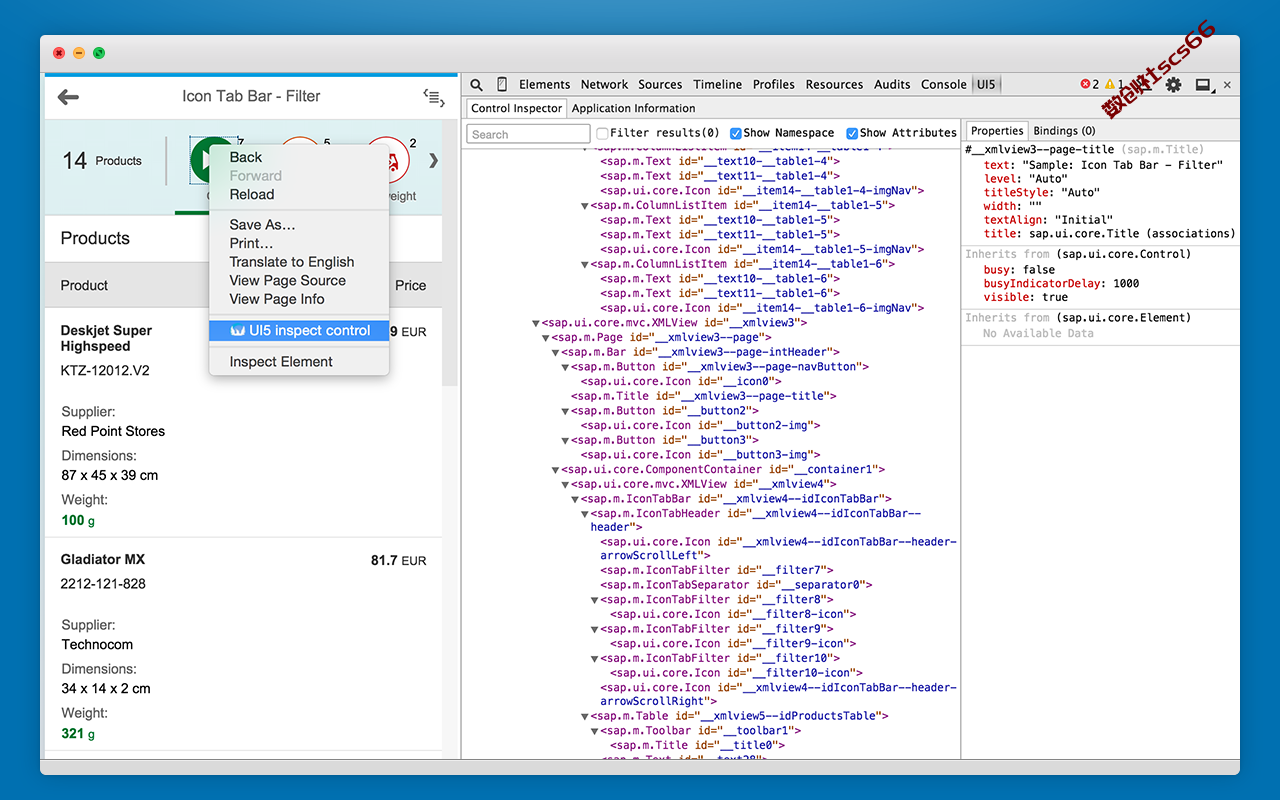Collapse ComponentContainer __container1 node
Viewport: 1280px width, 800px height.
(556, 470)
